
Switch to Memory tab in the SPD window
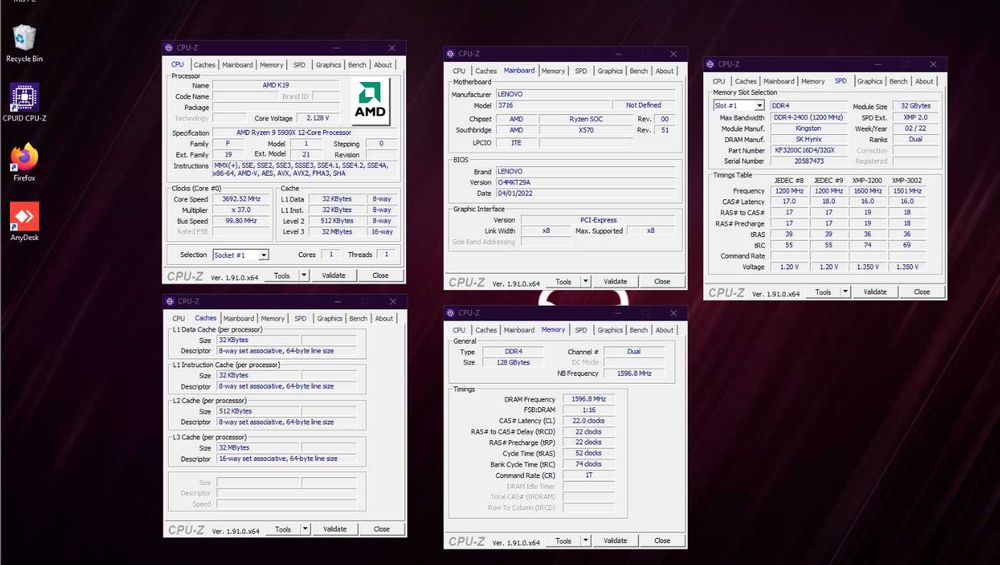point(812,82)
